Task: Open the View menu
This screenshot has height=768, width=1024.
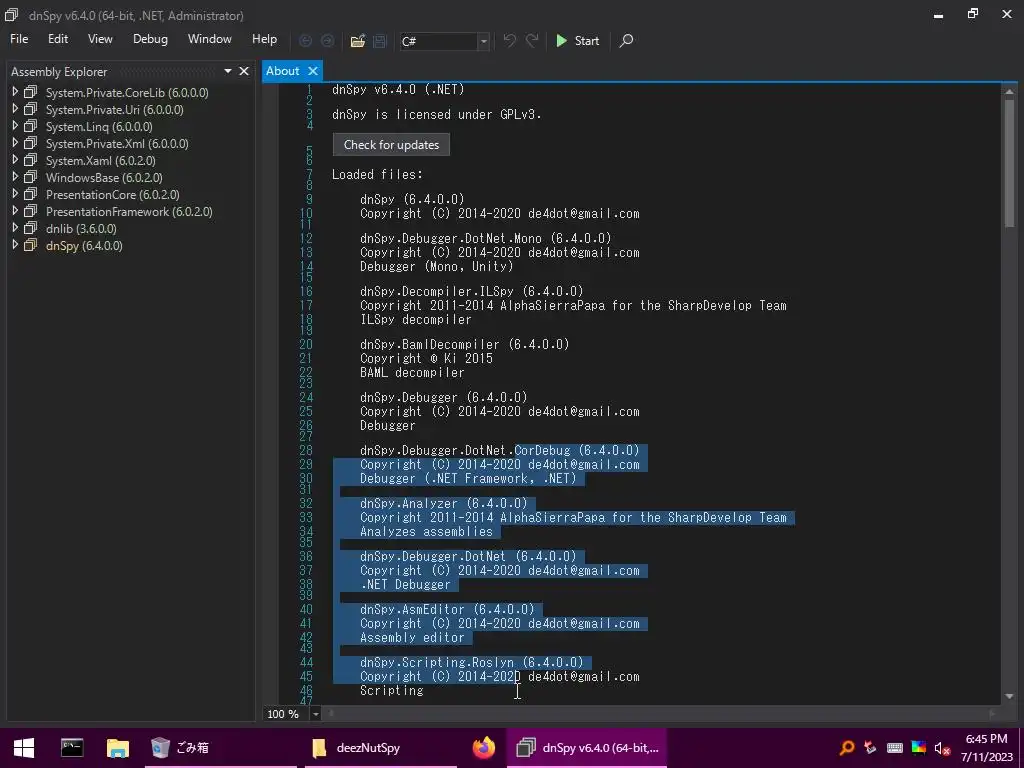Action: [x=100, y=39]
